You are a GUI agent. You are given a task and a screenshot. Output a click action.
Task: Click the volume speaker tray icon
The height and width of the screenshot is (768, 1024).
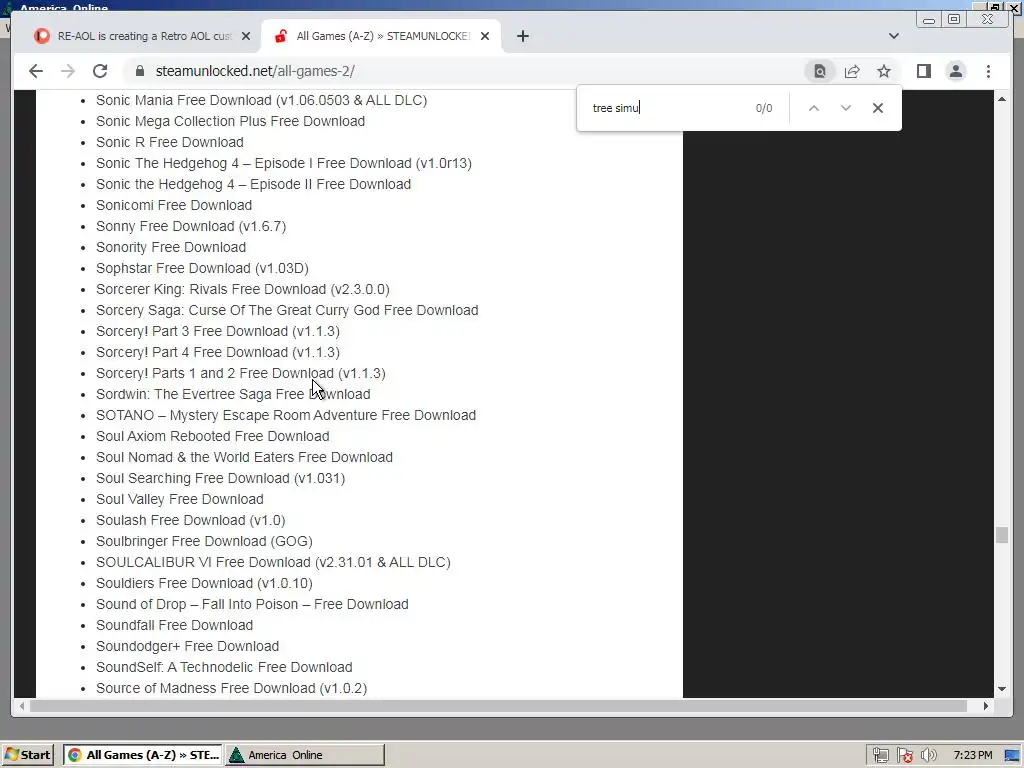pos(928,756)
